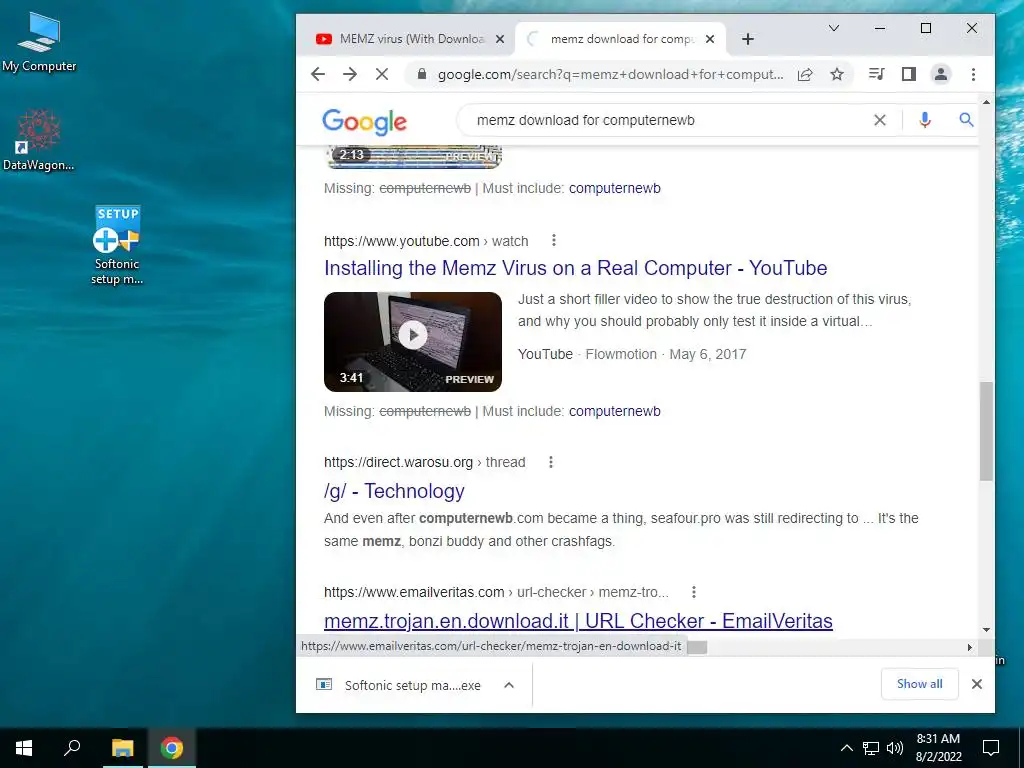Close the downloads bar

click(976, 684)
